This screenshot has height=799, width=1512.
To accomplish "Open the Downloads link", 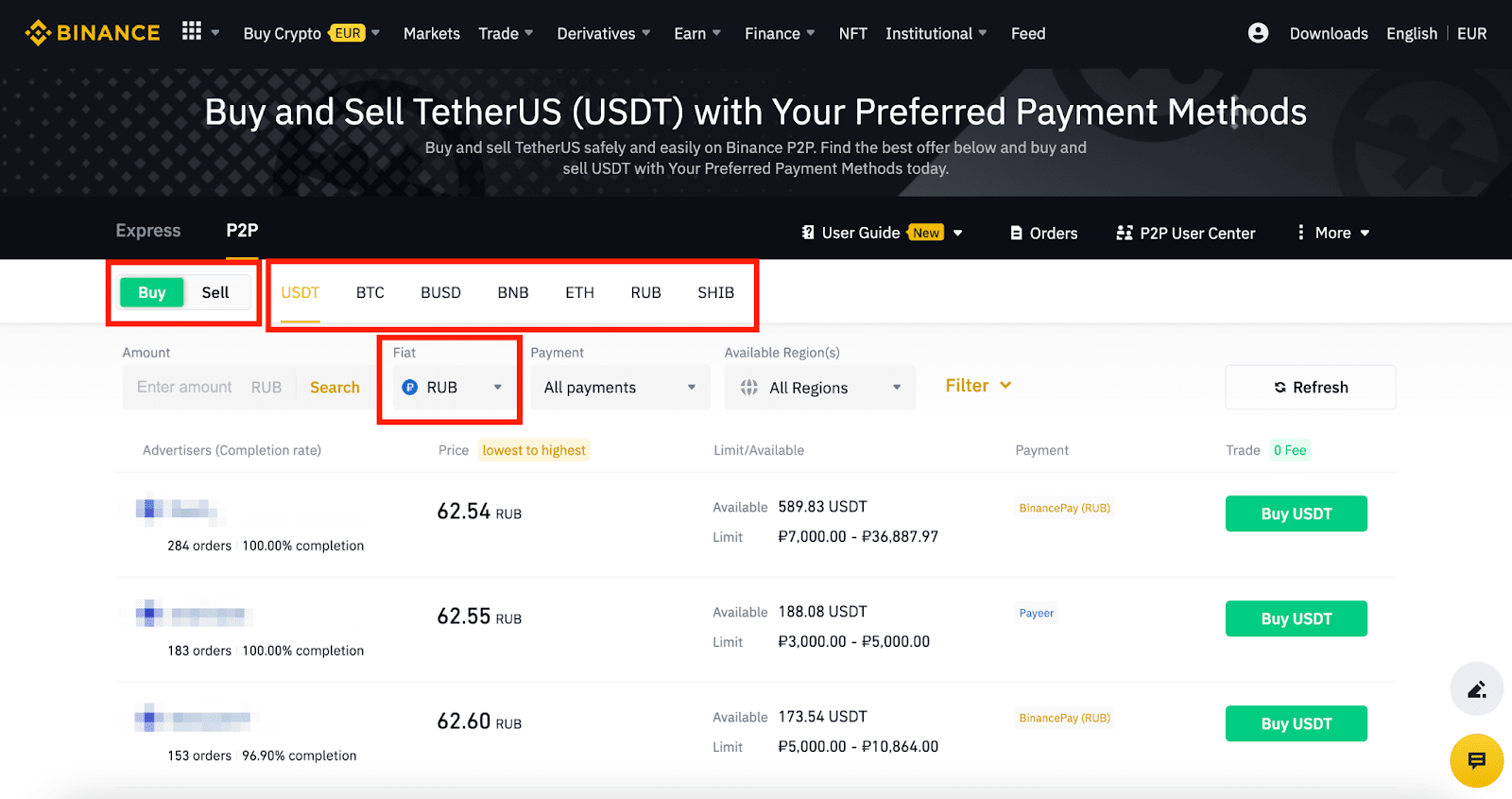I will tap(1329, 33).
